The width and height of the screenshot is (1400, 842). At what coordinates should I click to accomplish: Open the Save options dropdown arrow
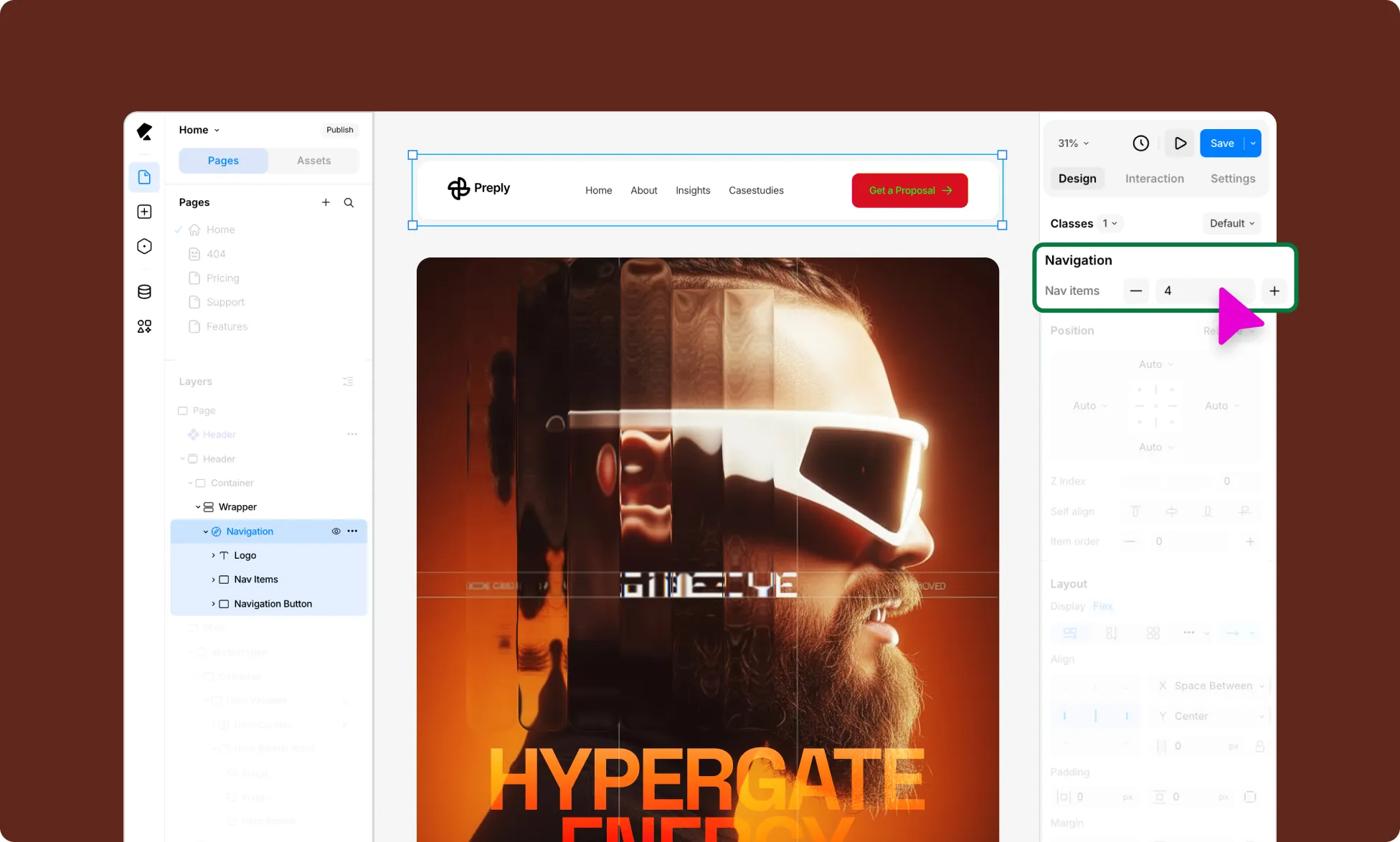1253,143
